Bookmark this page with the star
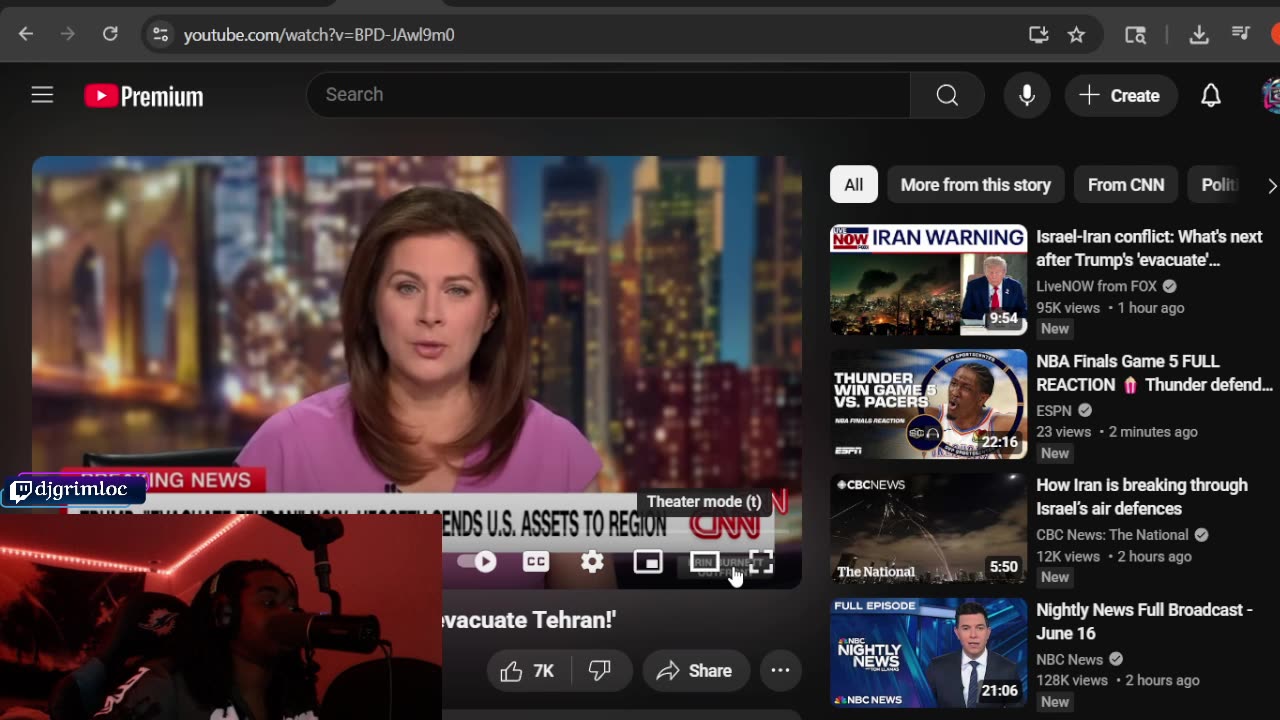1280x720 pixels. click(x=1076, y=35)
